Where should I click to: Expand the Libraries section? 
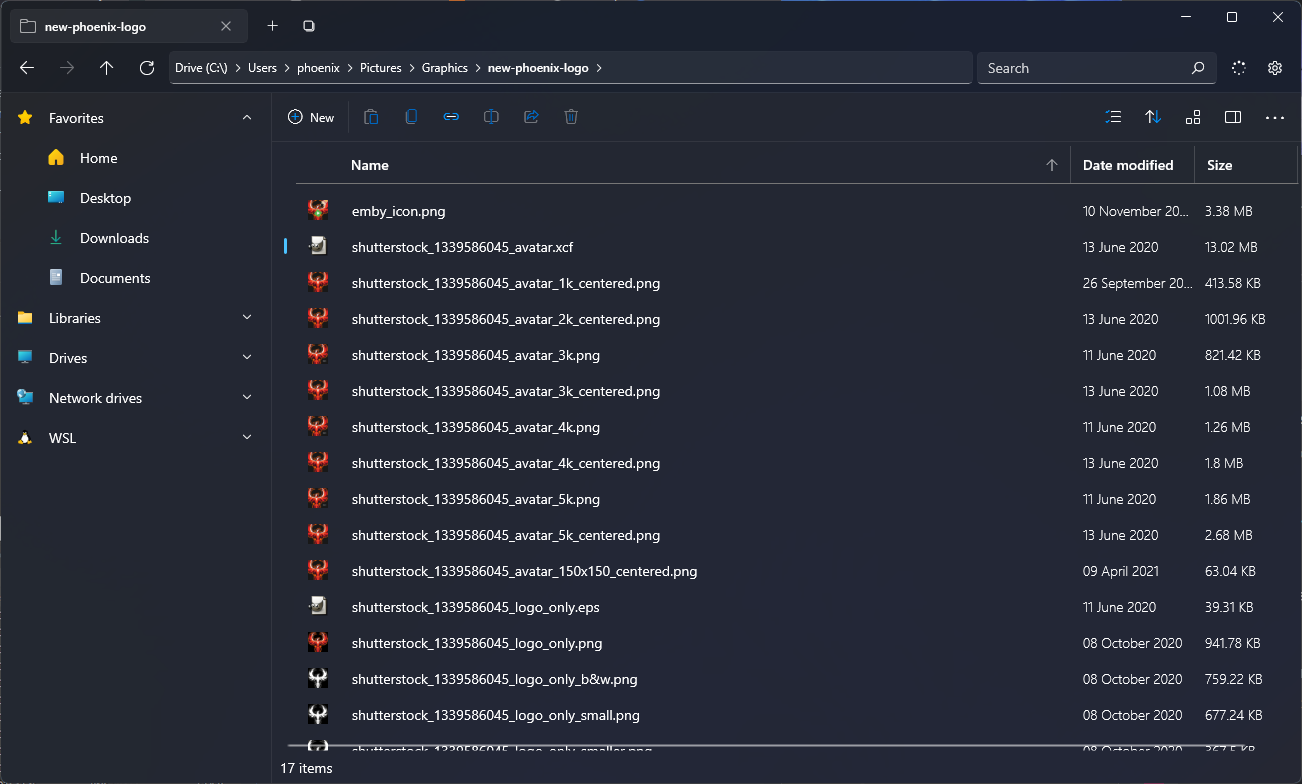point(247,318)
